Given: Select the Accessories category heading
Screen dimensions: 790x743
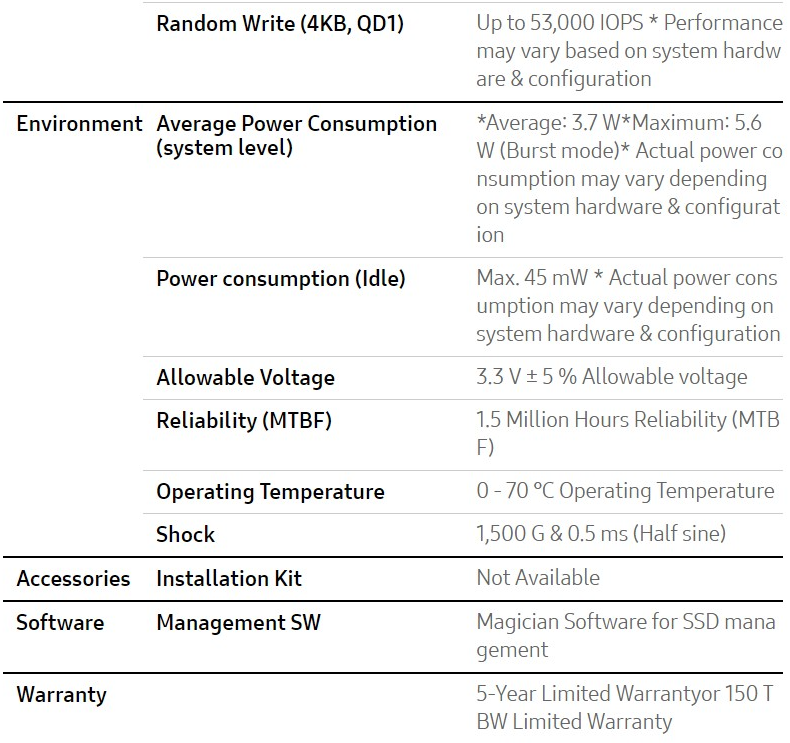Looking at the screenshot, I should pyautogui.click(x=74, y=579).
